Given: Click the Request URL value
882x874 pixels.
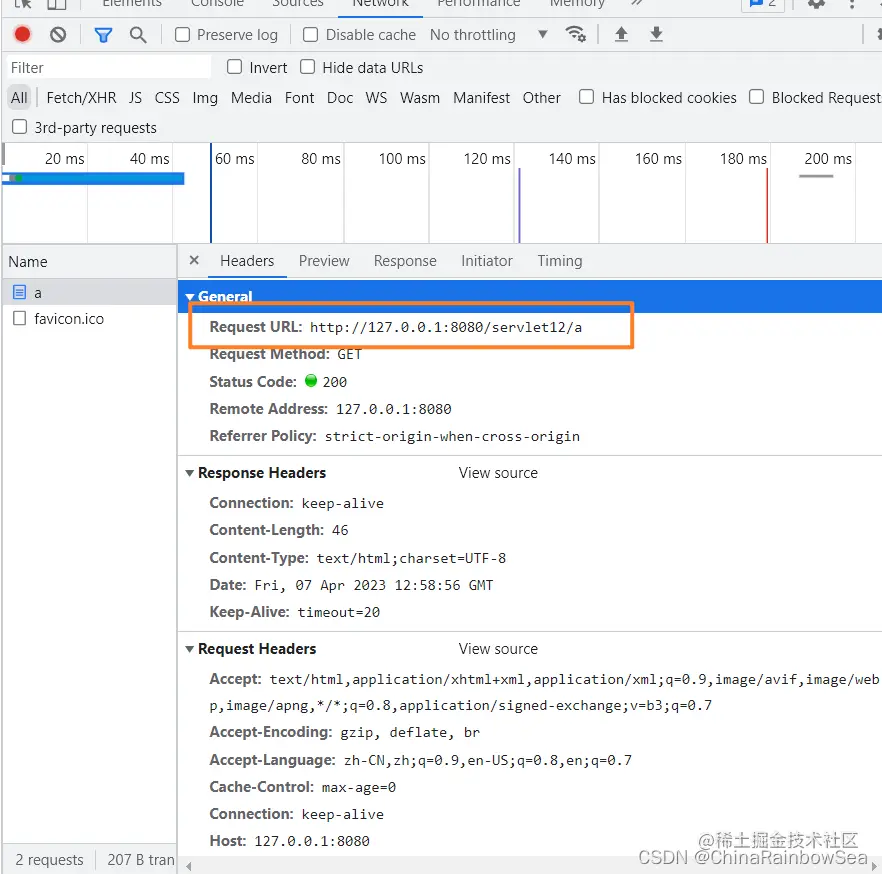Looking at the screenshot, I should 446,327.
